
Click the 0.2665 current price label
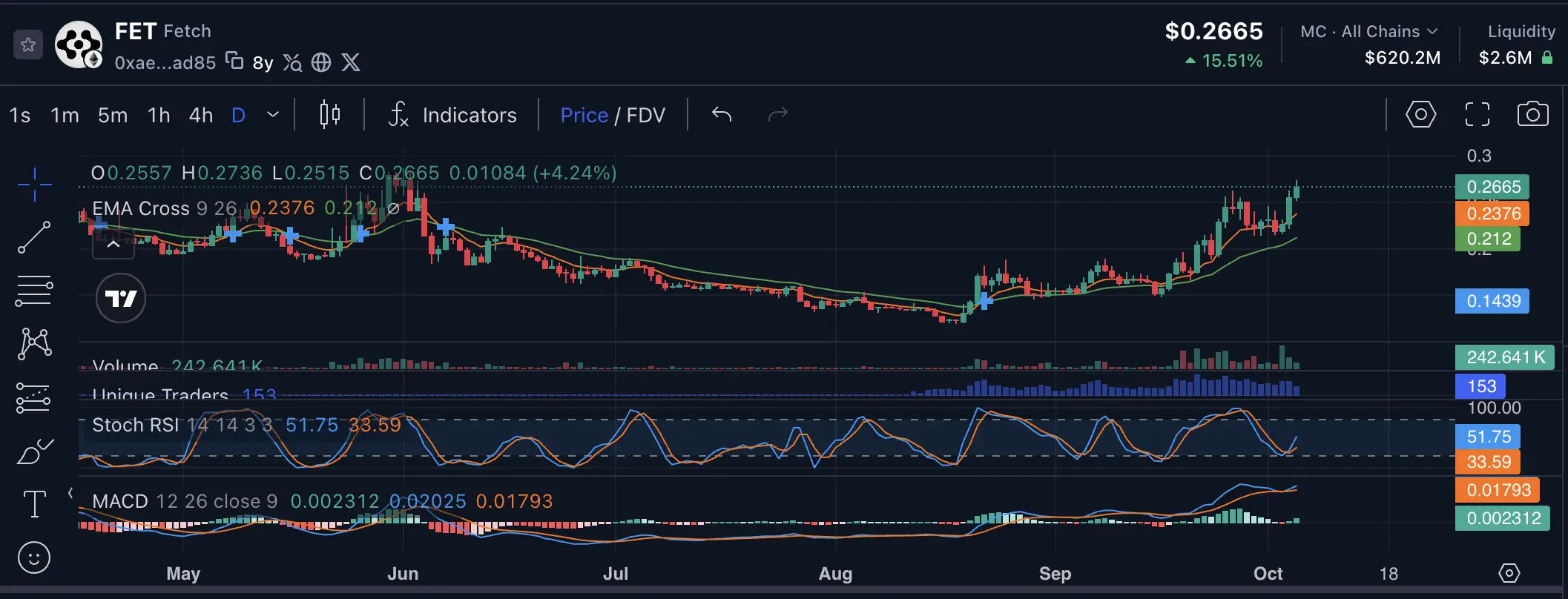[1492, 187]
